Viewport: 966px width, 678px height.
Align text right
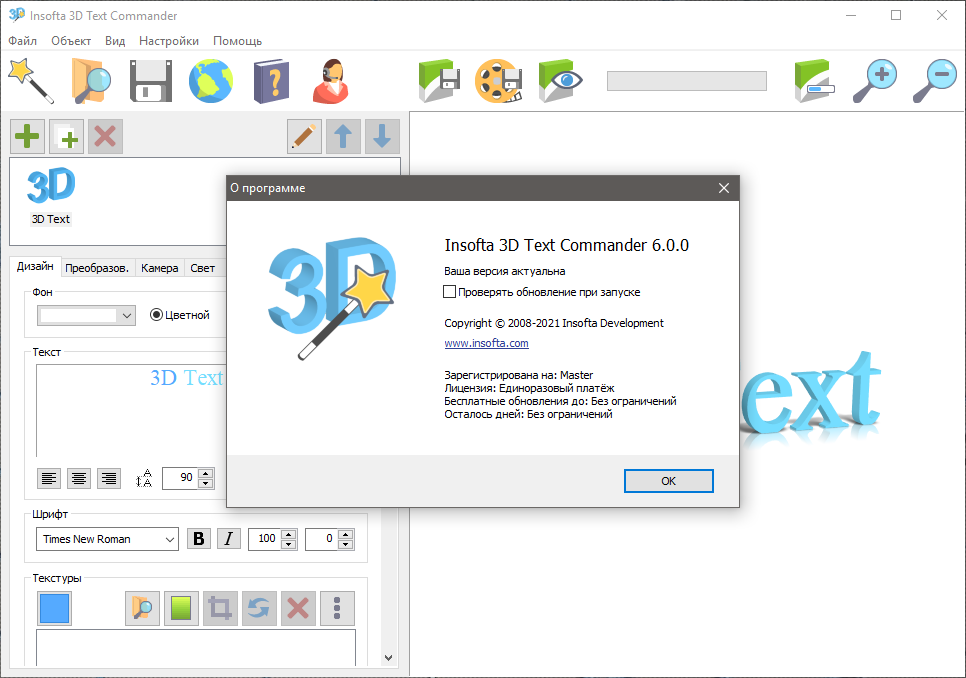click(x=109, y=478)
